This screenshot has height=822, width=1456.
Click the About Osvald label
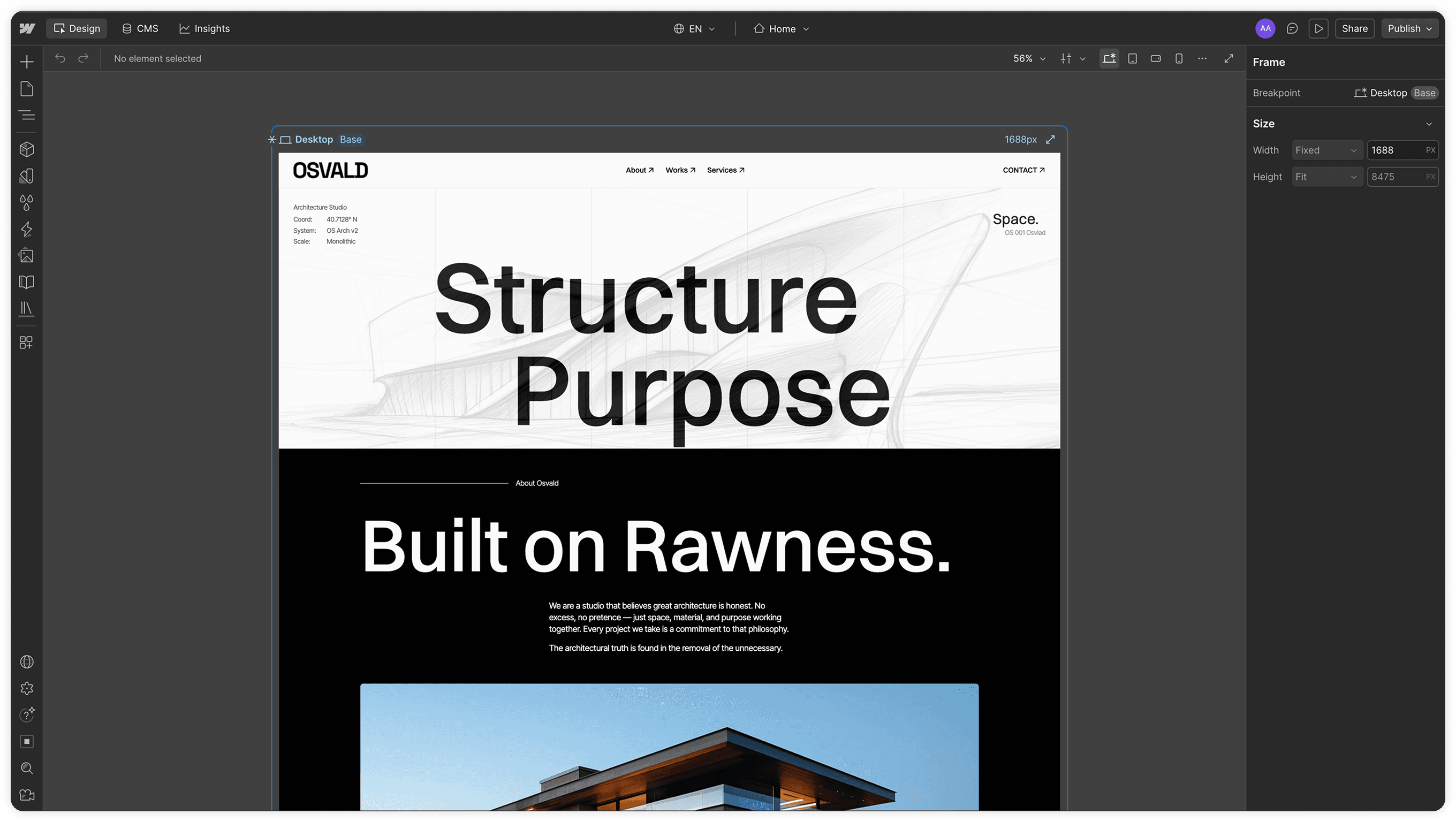pyautogui.click(x=537, y=483)
